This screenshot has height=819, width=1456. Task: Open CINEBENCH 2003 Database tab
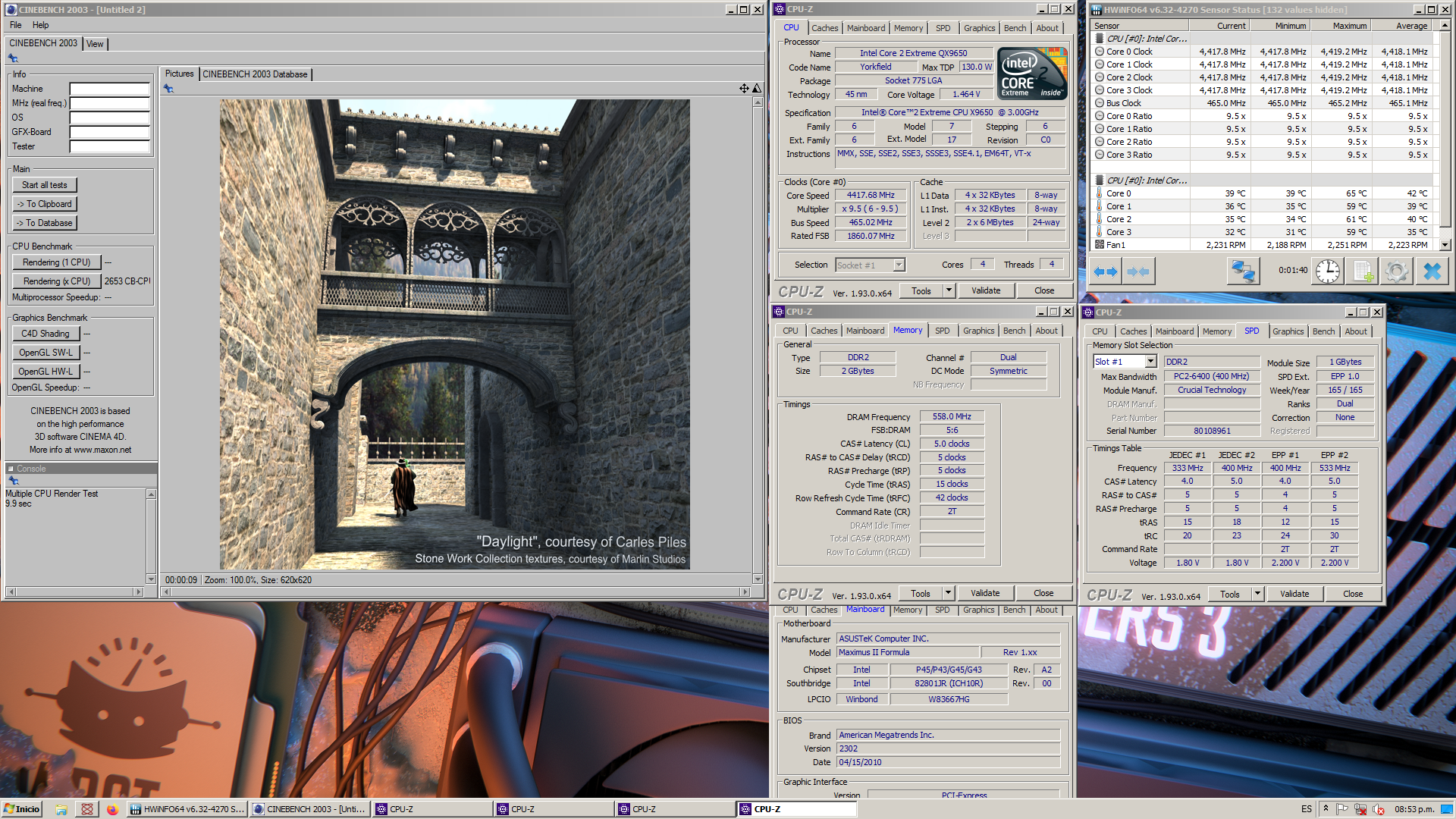point(255,74)
